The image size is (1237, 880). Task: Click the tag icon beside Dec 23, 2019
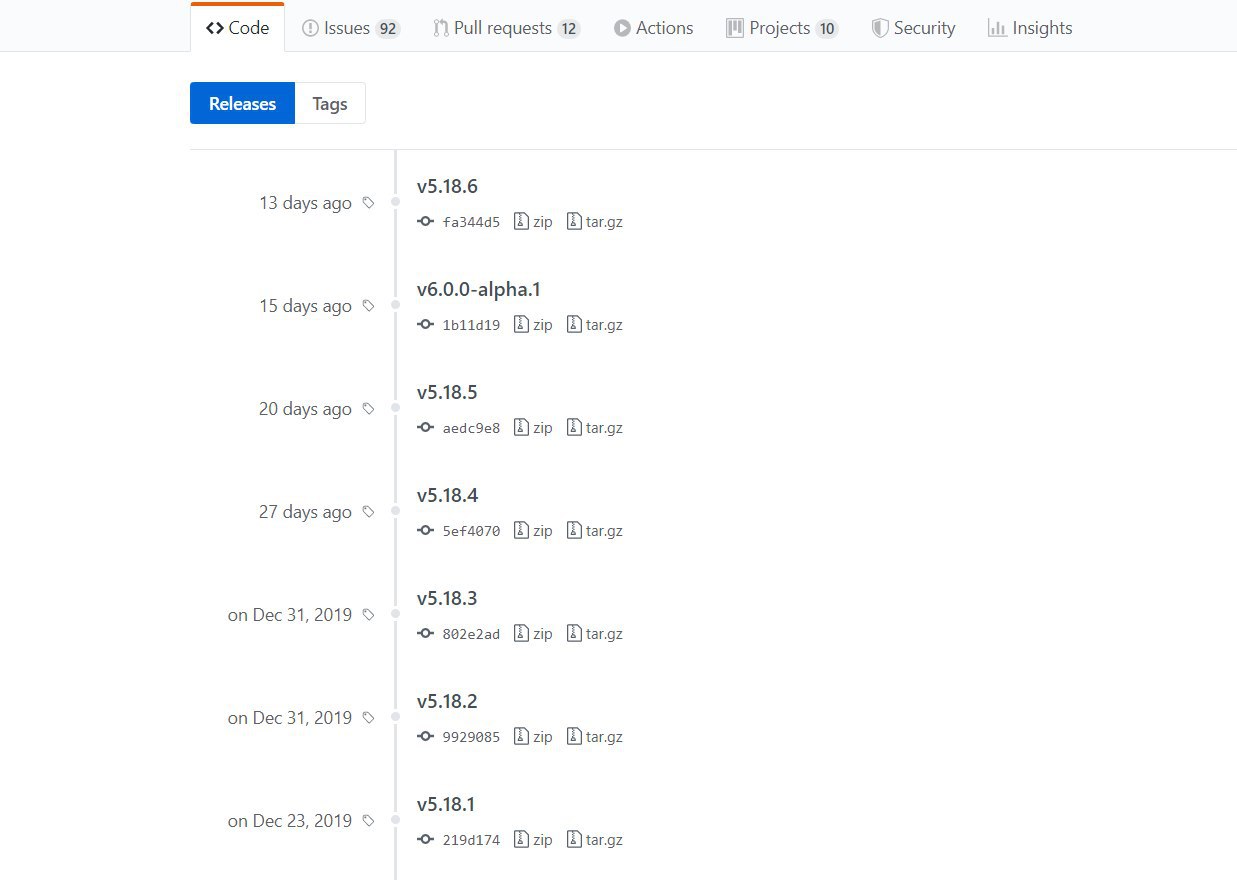coord(368,821)
